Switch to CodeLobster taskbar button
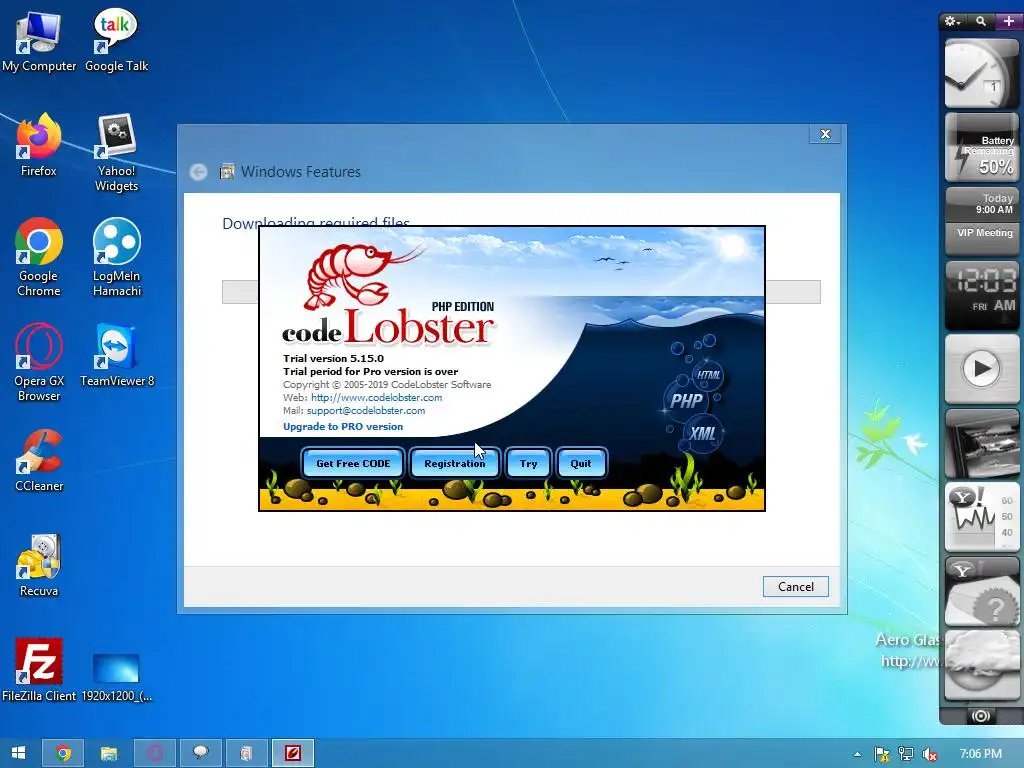Image resolution: width=1024 pixels, height=768 pixels. click(x=293, y=753)
